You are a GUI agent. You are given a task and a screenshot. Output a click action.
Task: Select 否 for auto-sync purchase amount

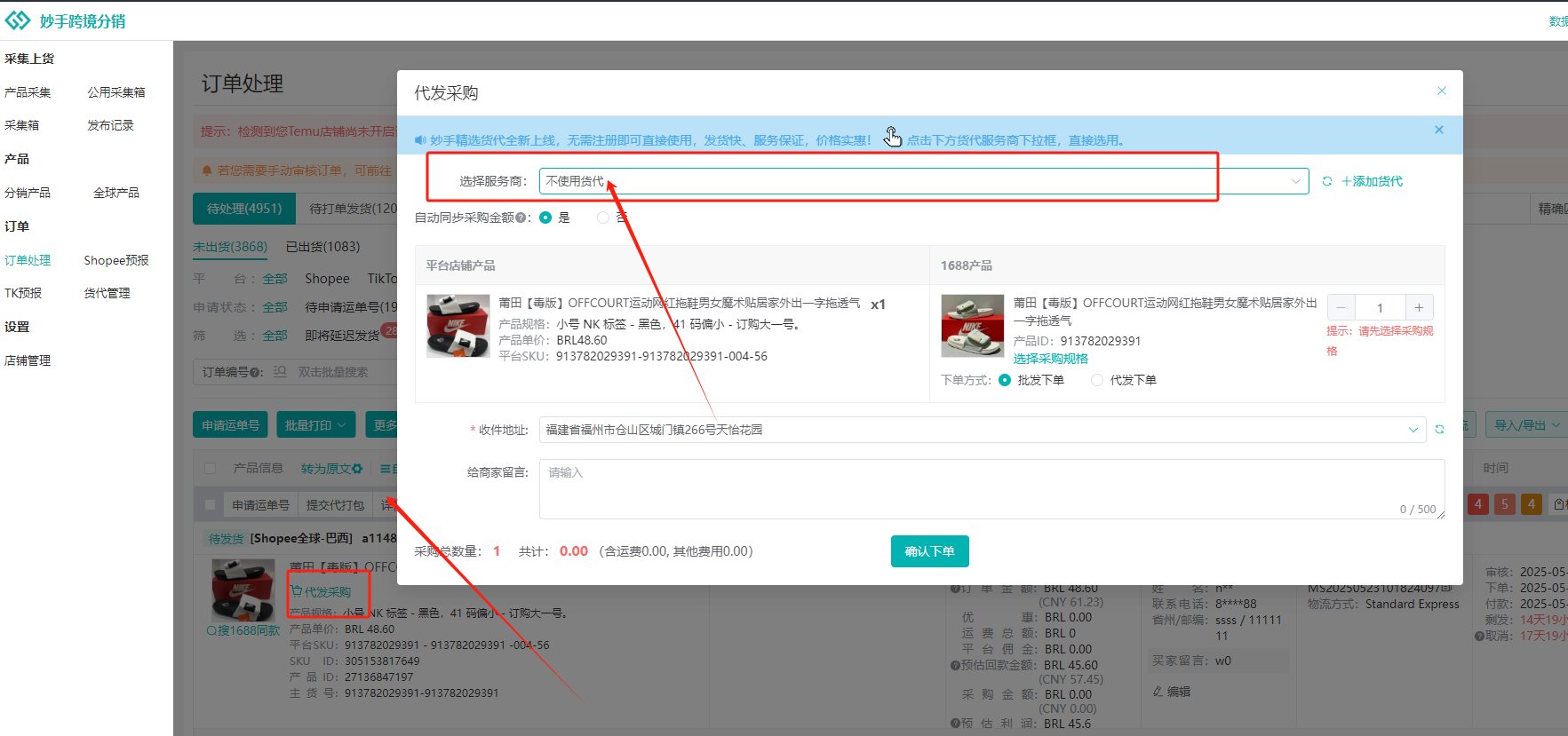(x=603, y=218)
